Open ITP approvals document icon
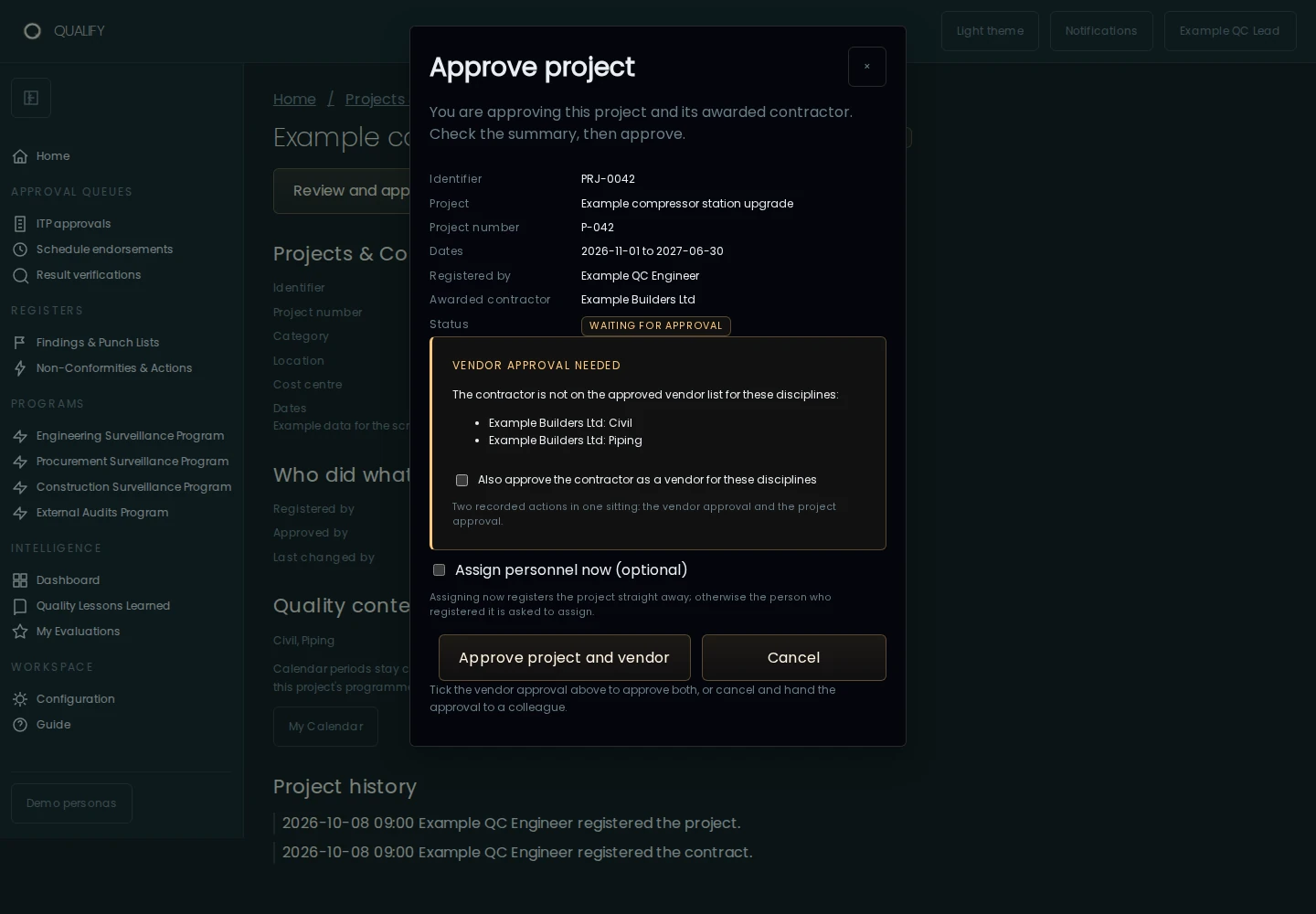1316x914 pixels. tap(20, 224)
